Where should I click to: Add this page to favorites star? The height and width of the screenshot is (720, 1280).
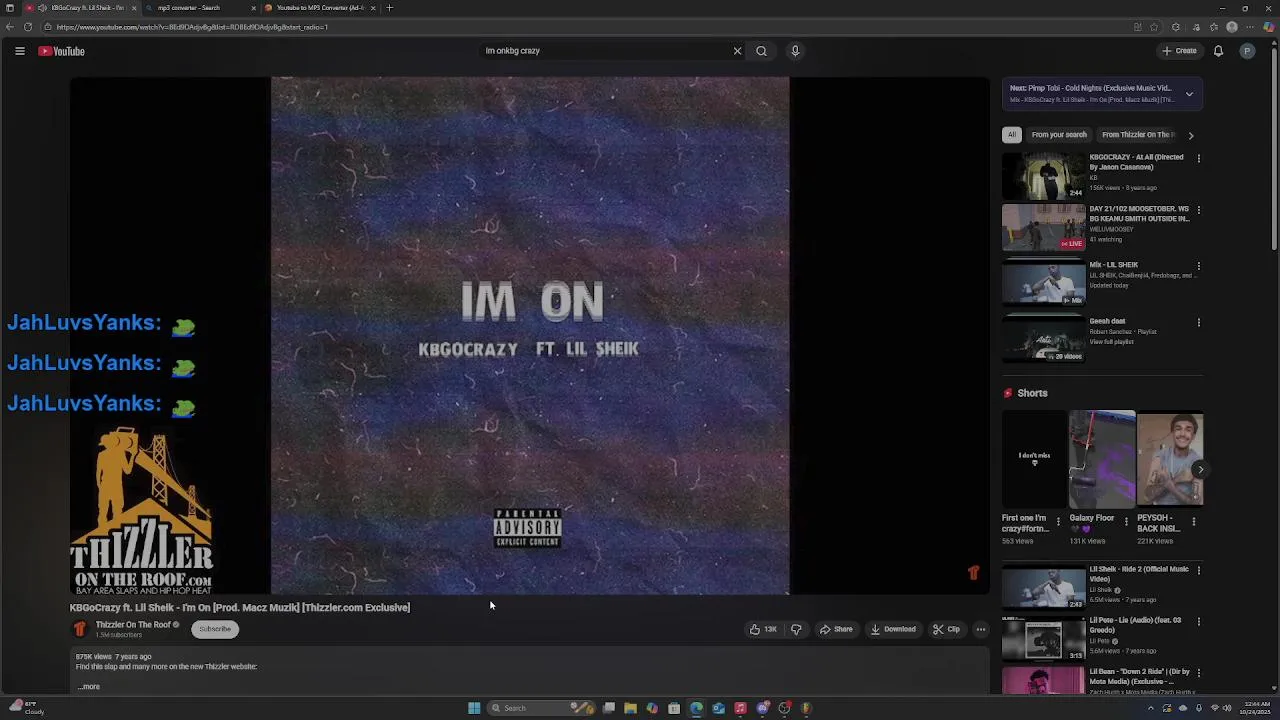(1154, 27)
